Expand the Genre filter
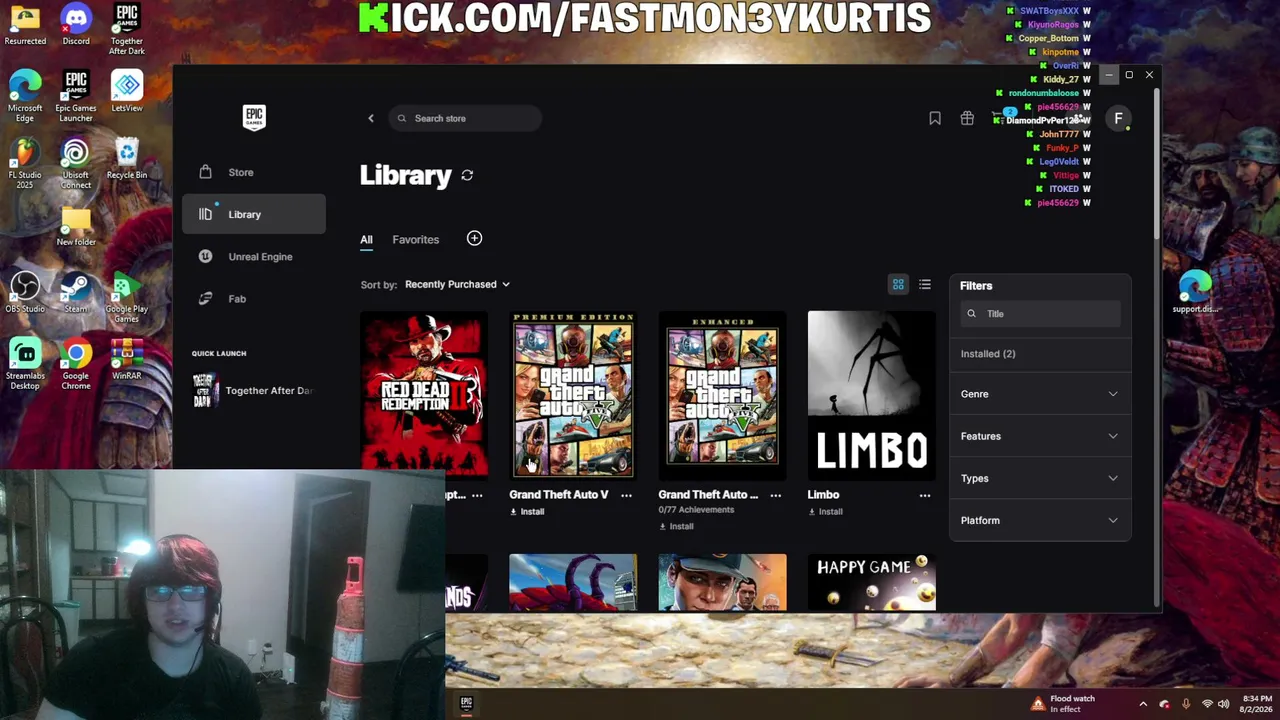Screen dimensions: 1280x720 1040,394
